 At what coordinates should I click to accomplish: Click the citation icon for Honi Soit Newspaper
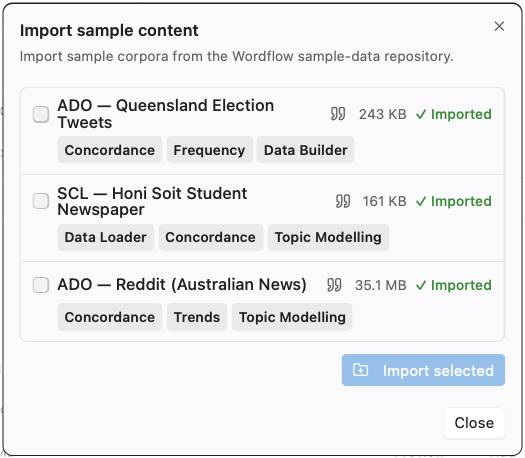[343, 201]
